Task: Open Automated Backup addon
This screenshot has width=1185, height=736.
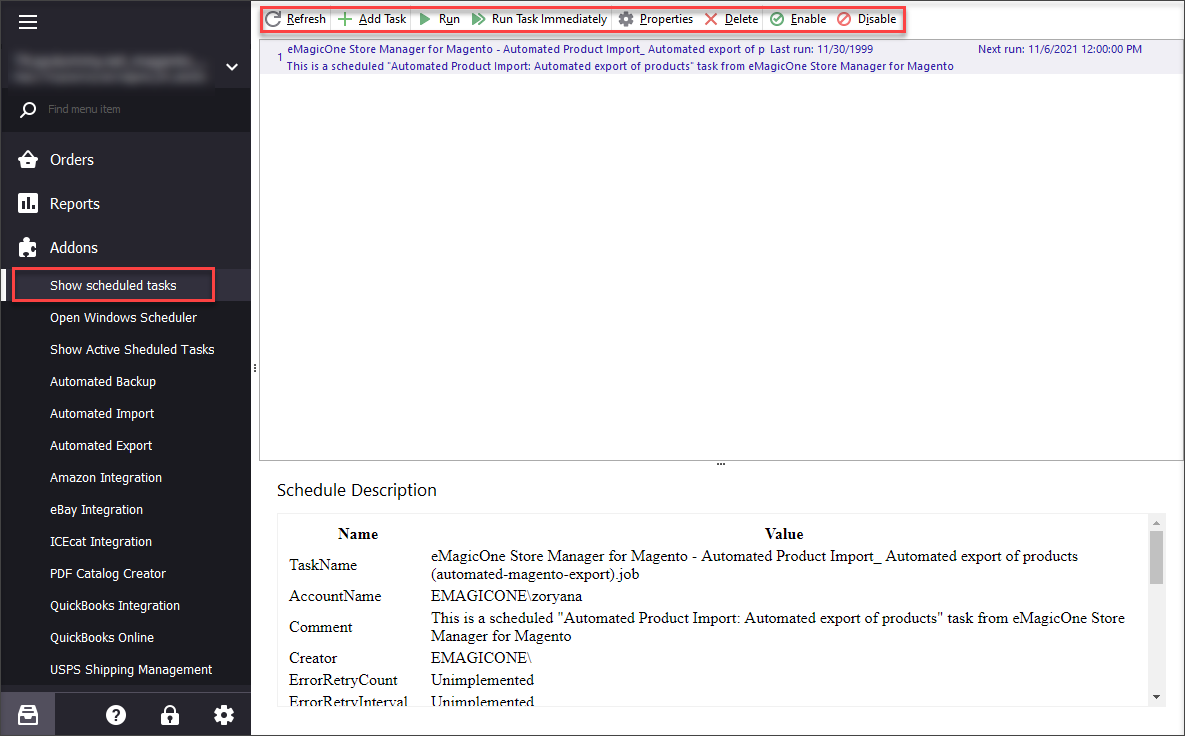Action: (x=103, y=382)
